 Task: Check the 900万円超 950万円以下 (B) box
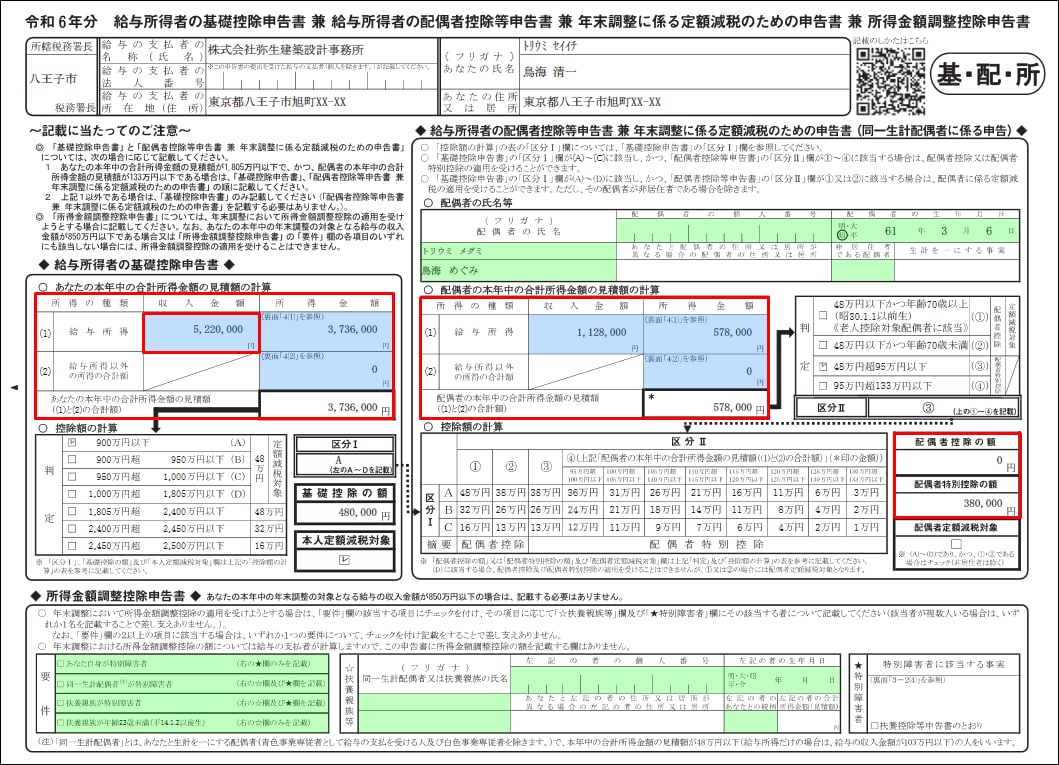[72, 459]
